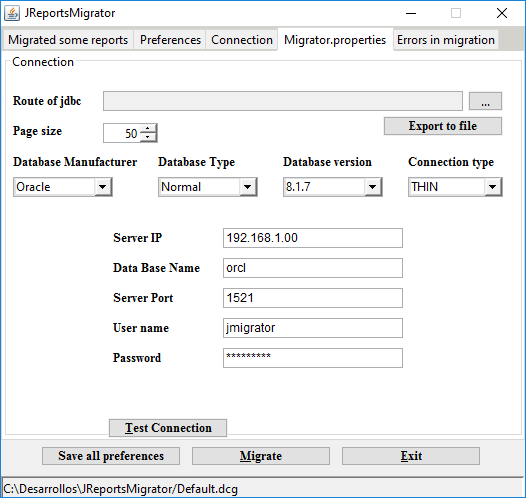The height and width of the screenshot is (498, 527).
Task: Open the Database Type dropdown showing Normal
Action: (x=208, y=187)
